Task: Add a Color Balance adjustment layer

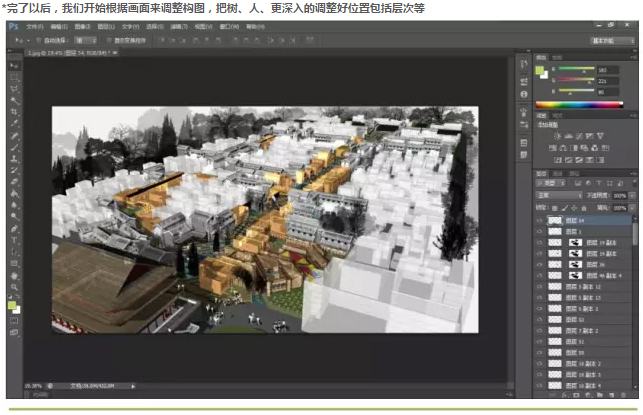Action: pyautogui.click(x=564, y=148)
